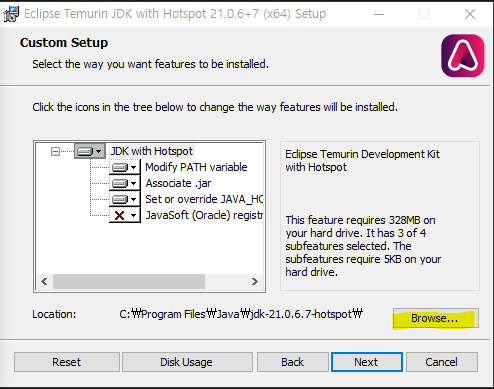Proceed with the Next button
The height and width of the screenshot is (389, 494).
[367, 362]
